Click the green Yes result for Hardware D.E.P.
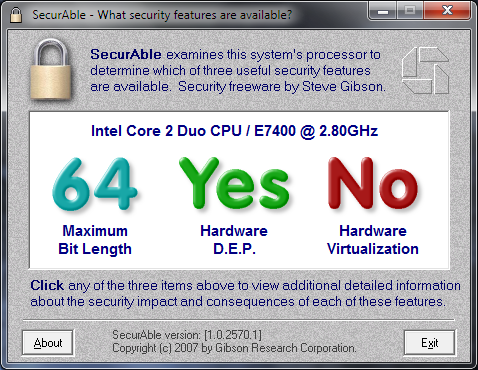The image size is (478, 370). click(x=234, y=183)
